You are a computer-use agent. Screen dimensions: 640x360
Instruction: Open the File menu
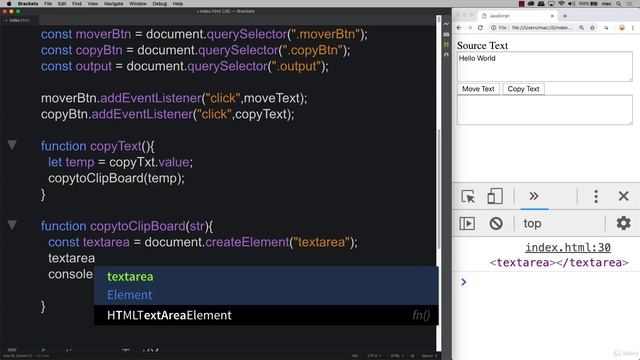click(x=48, y=4)
